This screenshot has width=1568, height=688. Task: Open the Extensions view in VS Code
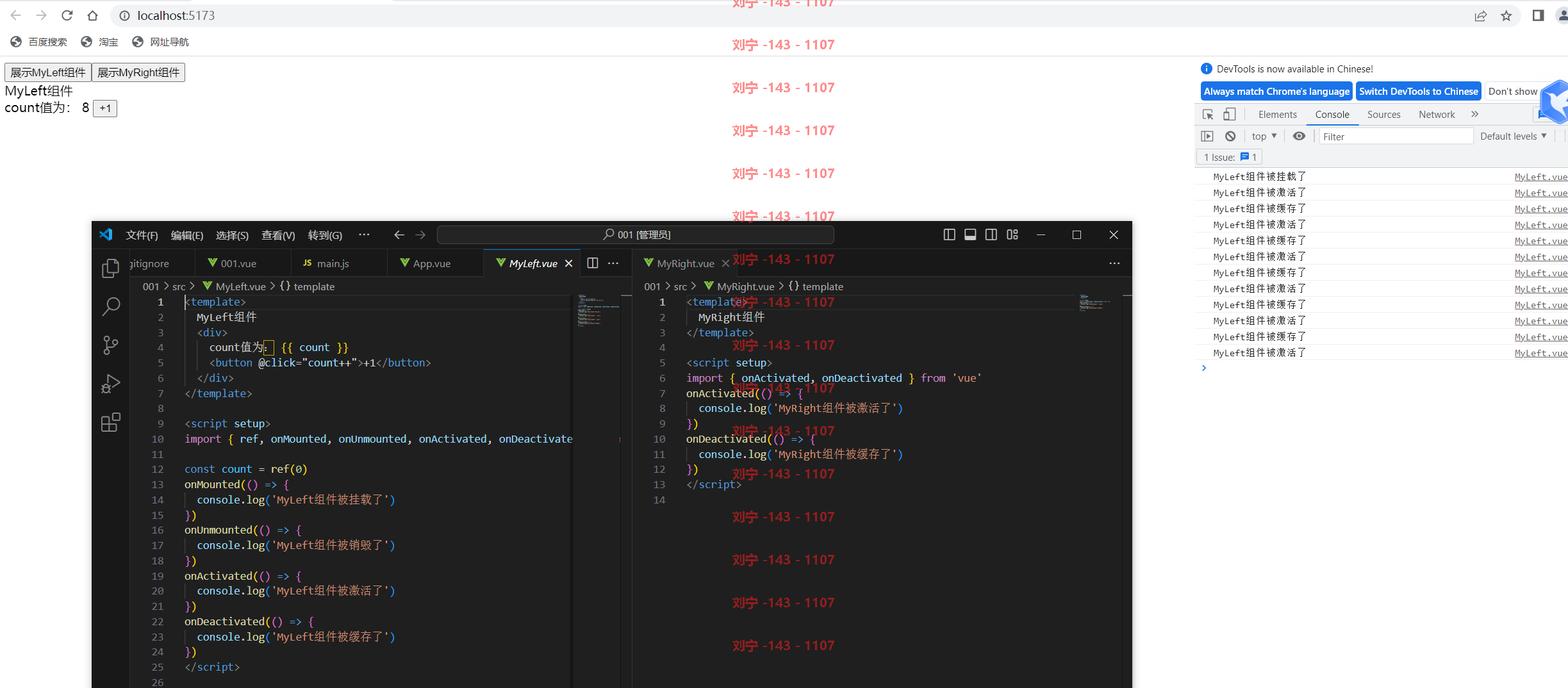[x=111, y=422]
